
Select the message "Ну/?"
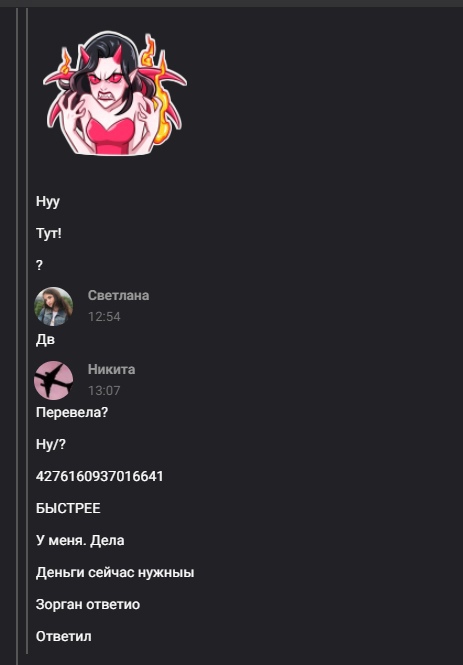(x=51, y=444)
